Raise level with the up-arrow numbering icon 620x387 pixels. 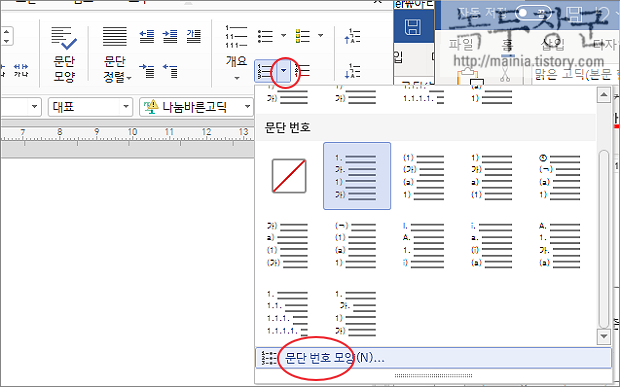tap(352, 36)
